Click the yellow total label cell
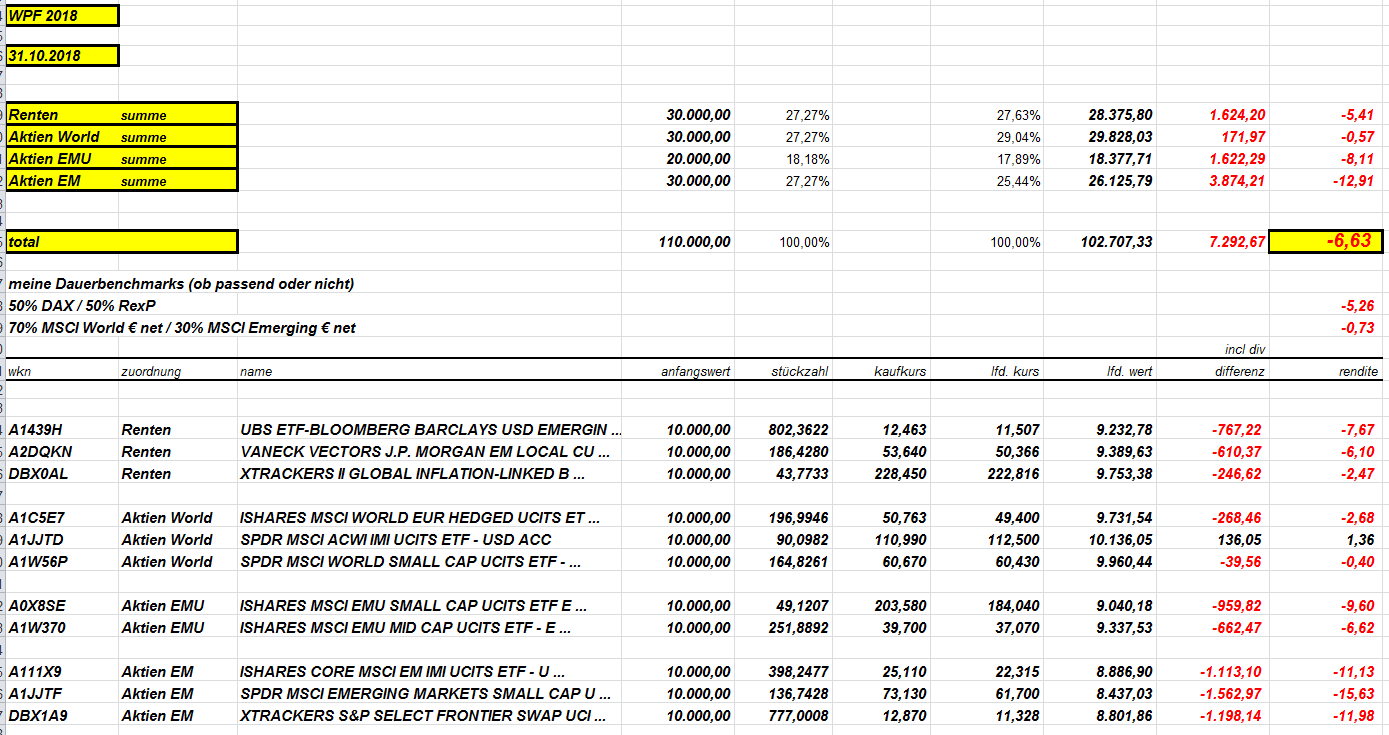This screenshot has height=735, width=1389. [x=122, y=241]
